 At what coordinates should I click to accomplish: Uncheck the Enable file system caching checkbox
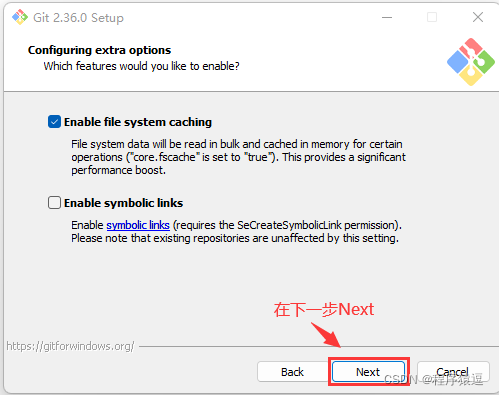pos(54,122)
